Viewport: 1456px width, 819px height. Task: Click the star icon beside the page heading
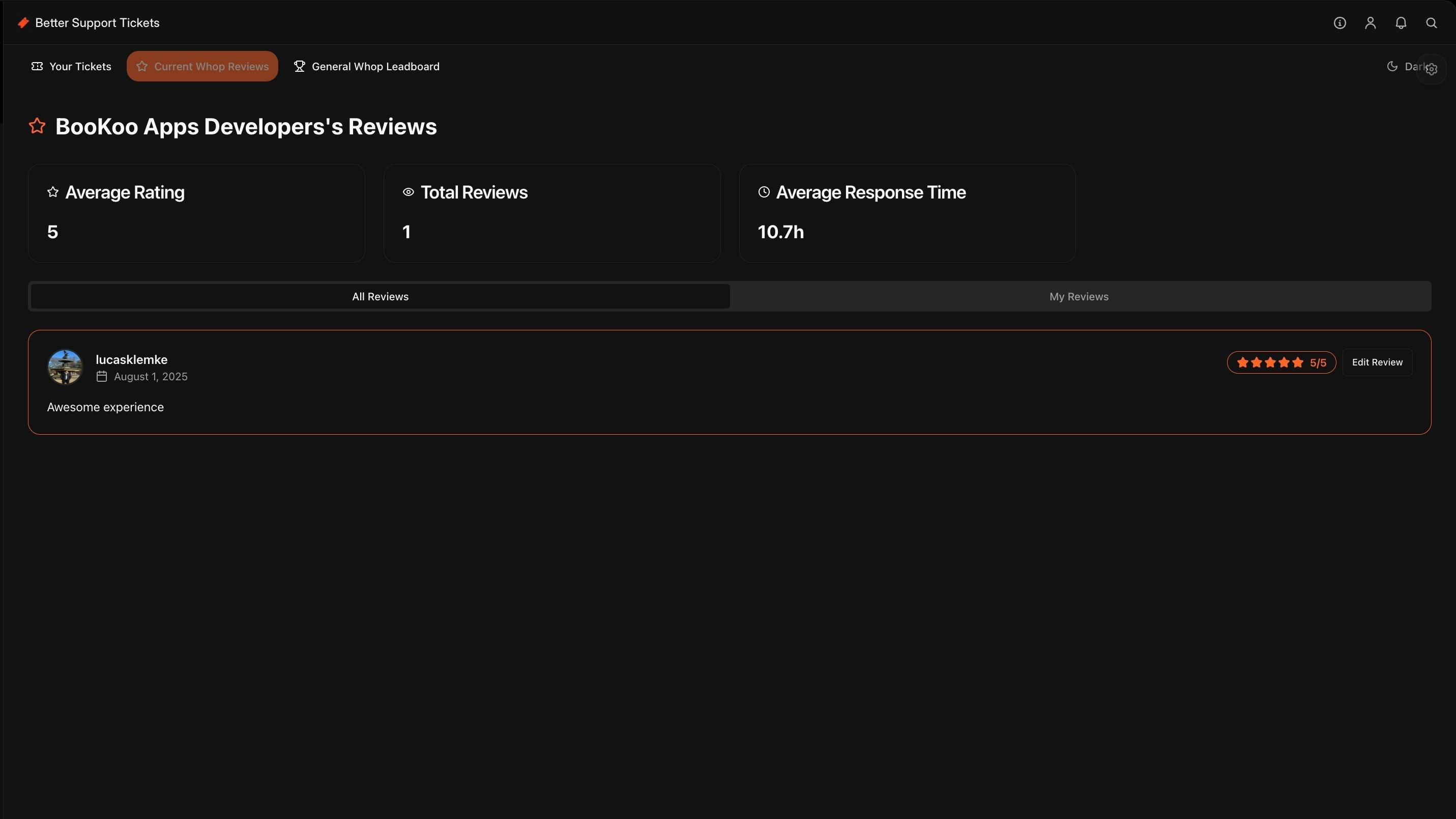[37, 126]
